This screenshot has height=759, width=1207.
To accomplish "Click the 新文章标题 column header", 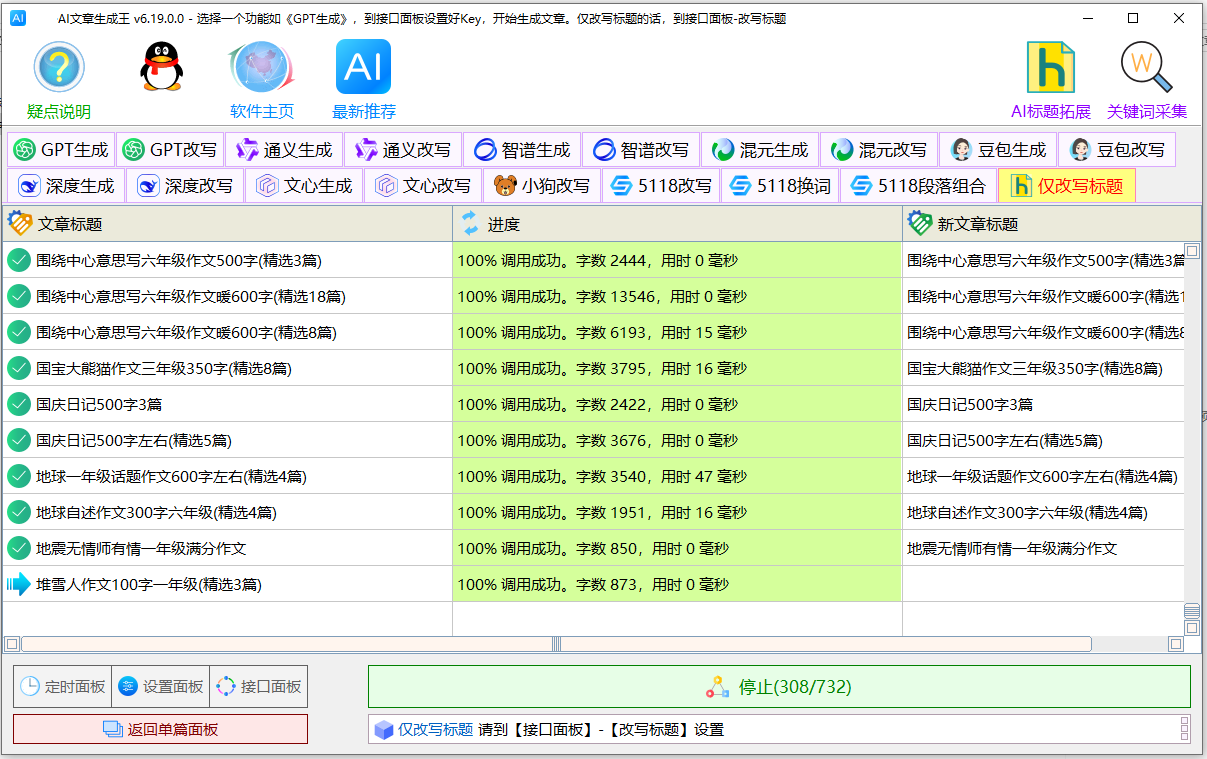I will [x=1051, y=224].
